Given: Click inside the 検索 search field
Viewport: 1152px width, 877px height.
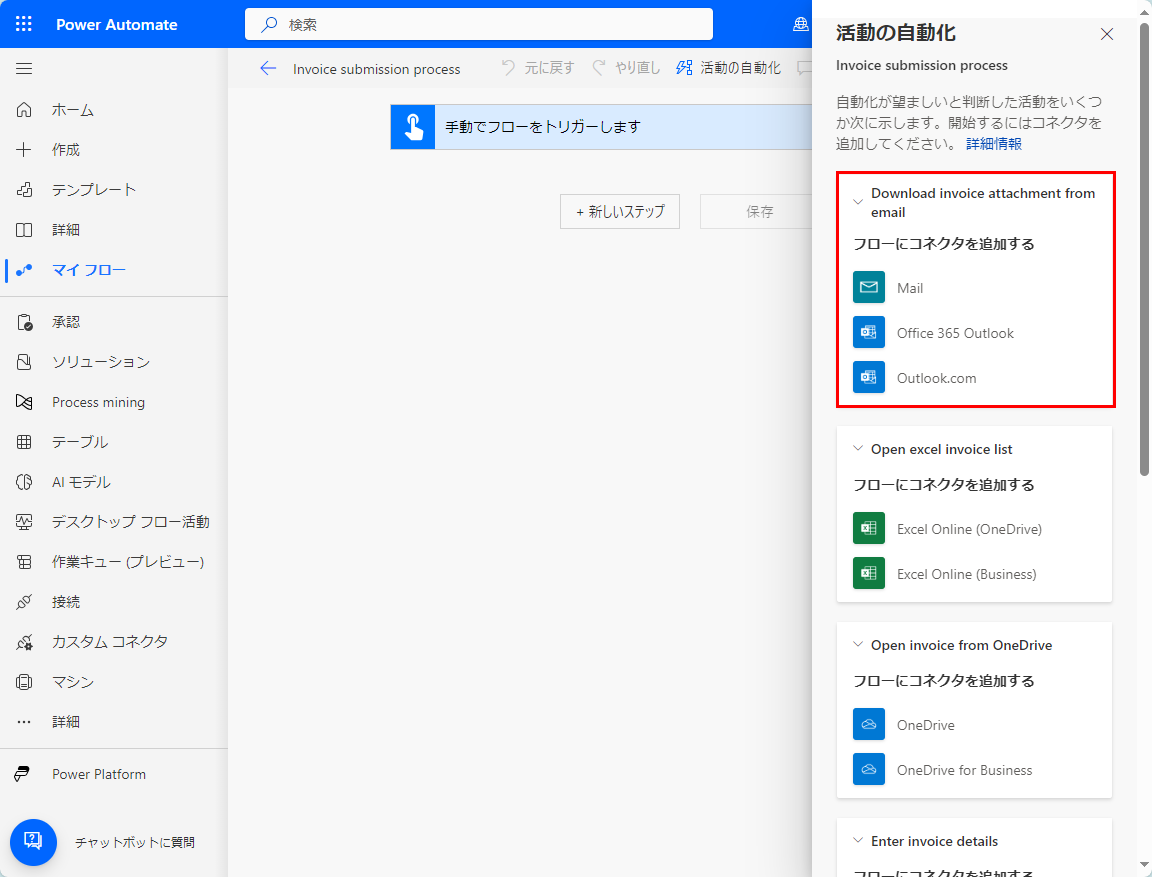Looking at the screenshot, I should 480,24.
